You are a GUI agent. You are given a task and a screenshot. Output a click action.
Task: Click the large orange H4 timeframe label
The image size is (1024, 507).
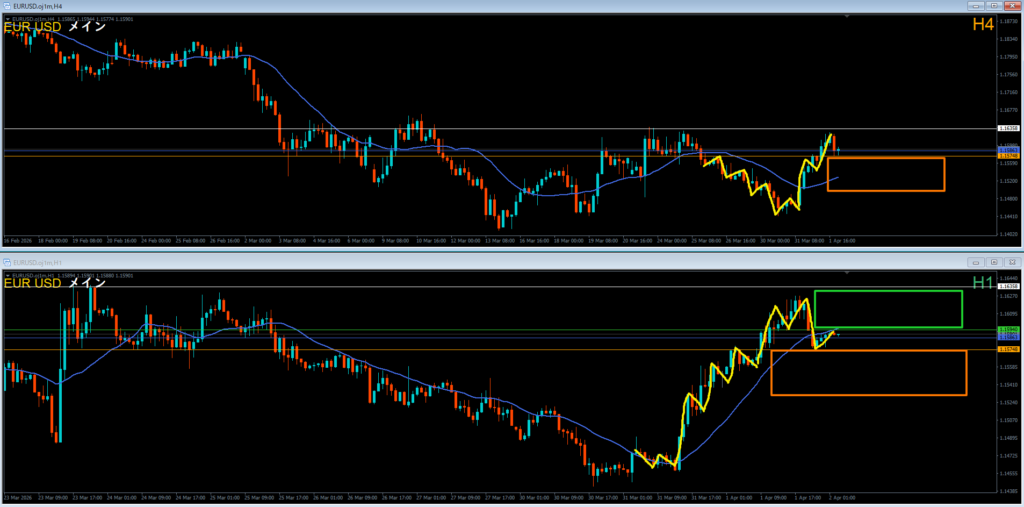(983, 25)
